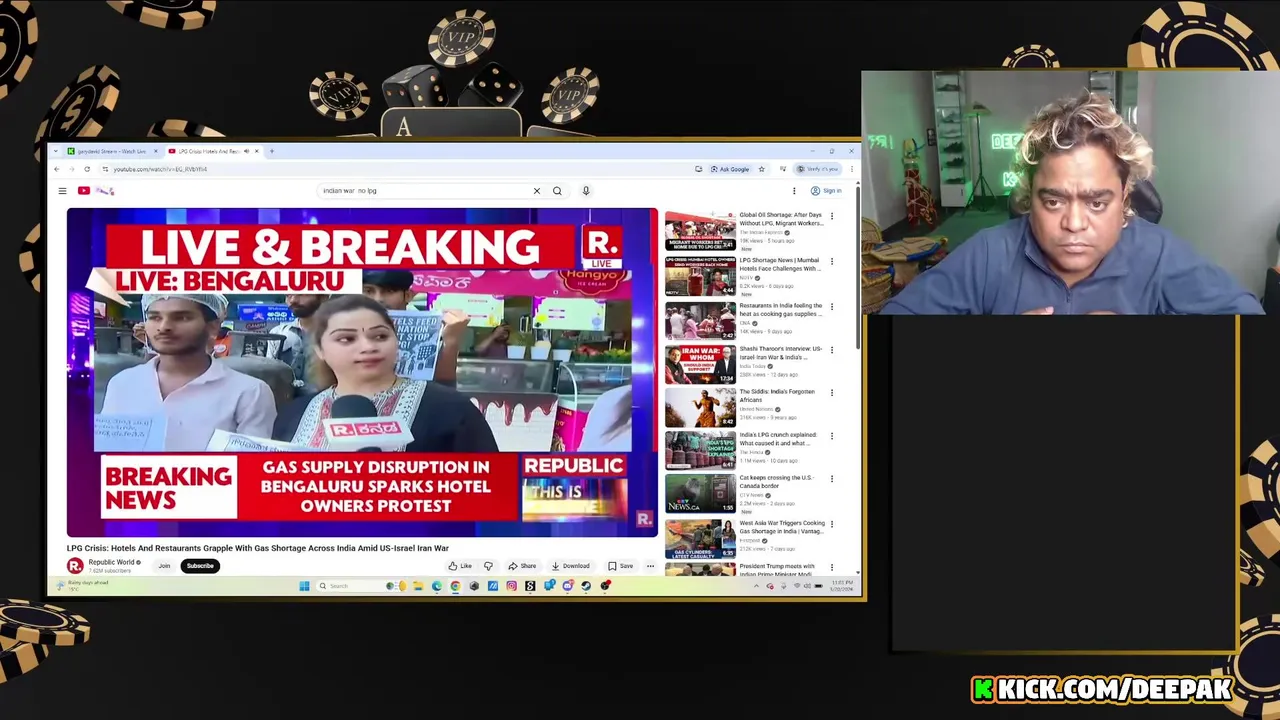The height and width of the screenshot is (720, 1280).
Task: Open options for Global Oil Shortage video
Action: (x=832, y=216)
